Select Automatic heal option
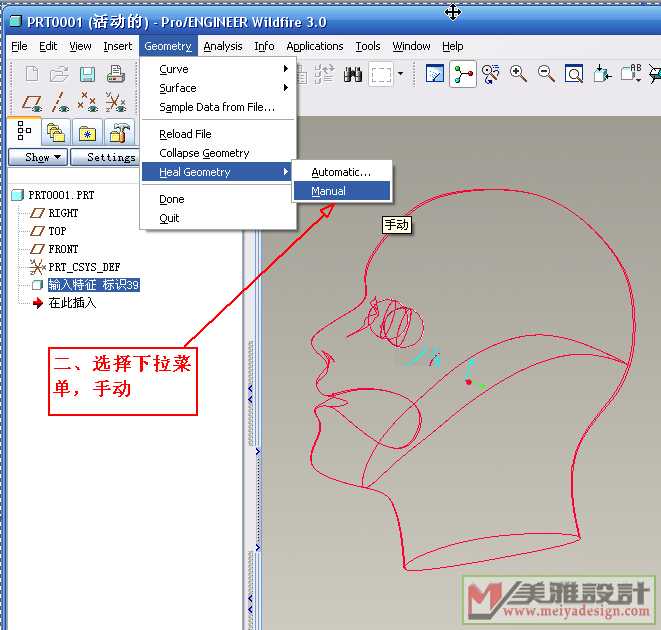Viewport: 661px width, 630px height. [342, 172]
